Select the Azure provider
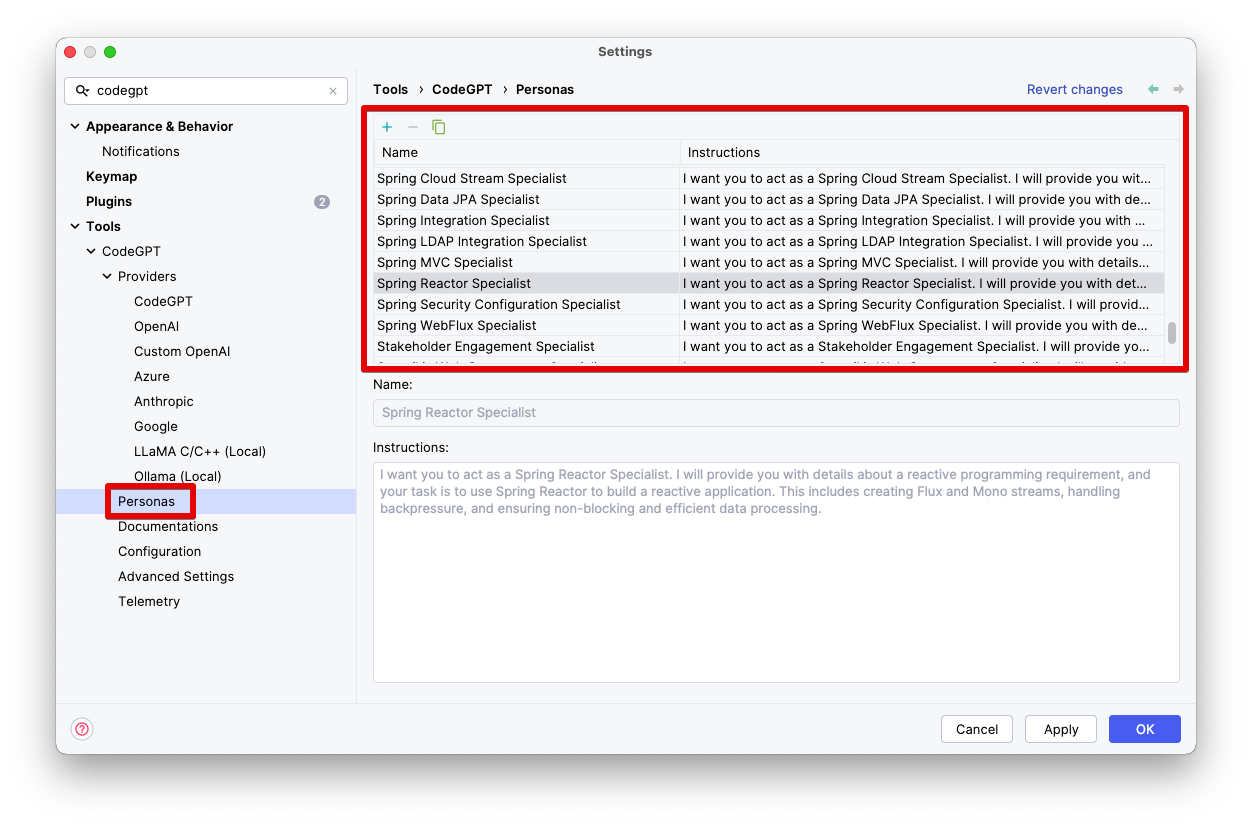The image size is (1252, 828). pos(152,377)
